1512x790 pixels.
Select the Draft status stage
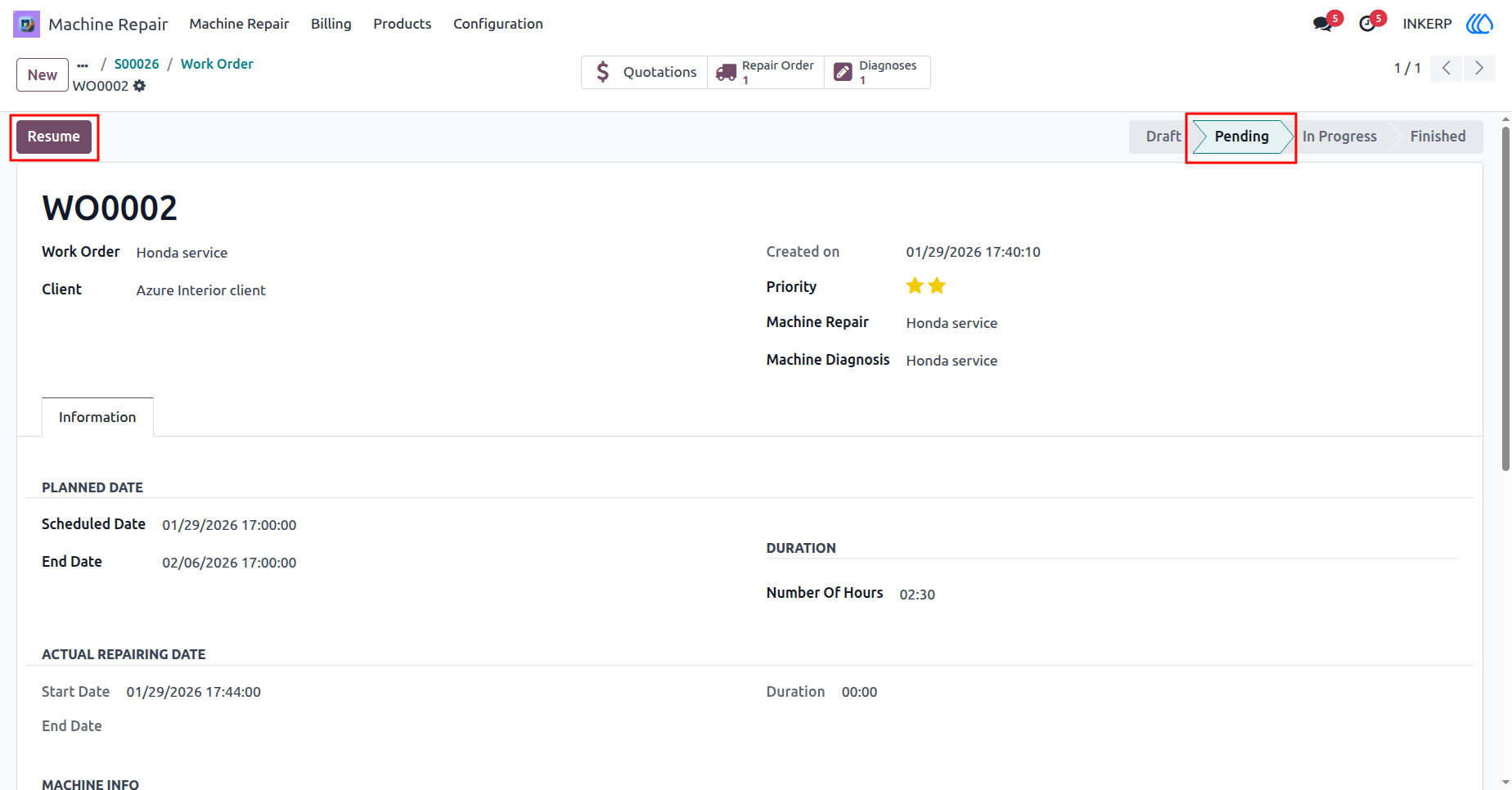coord(1163,137)
